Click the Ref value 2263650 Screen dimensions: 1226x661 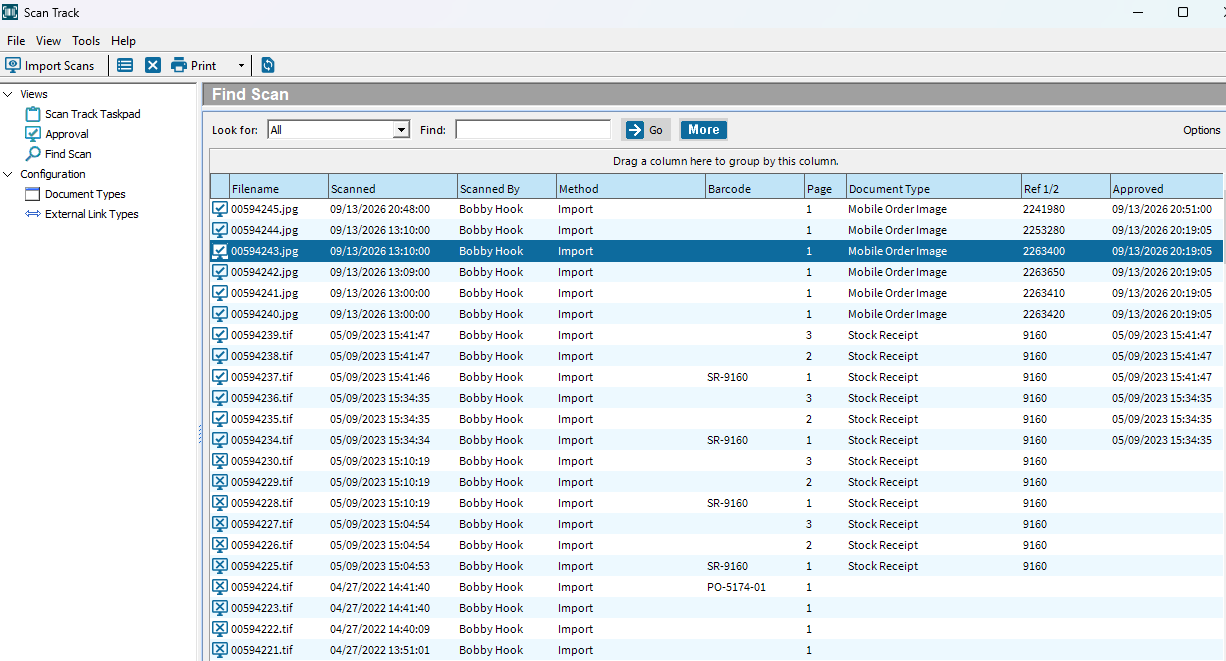(x=1044, y=272)
